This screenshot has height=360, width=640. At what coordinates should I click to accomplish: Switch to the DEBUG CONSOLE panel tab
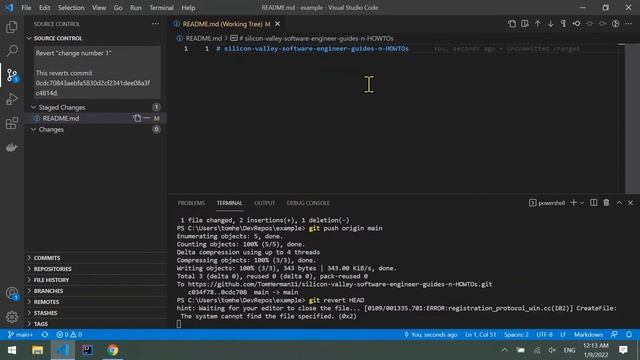(308, 203)
